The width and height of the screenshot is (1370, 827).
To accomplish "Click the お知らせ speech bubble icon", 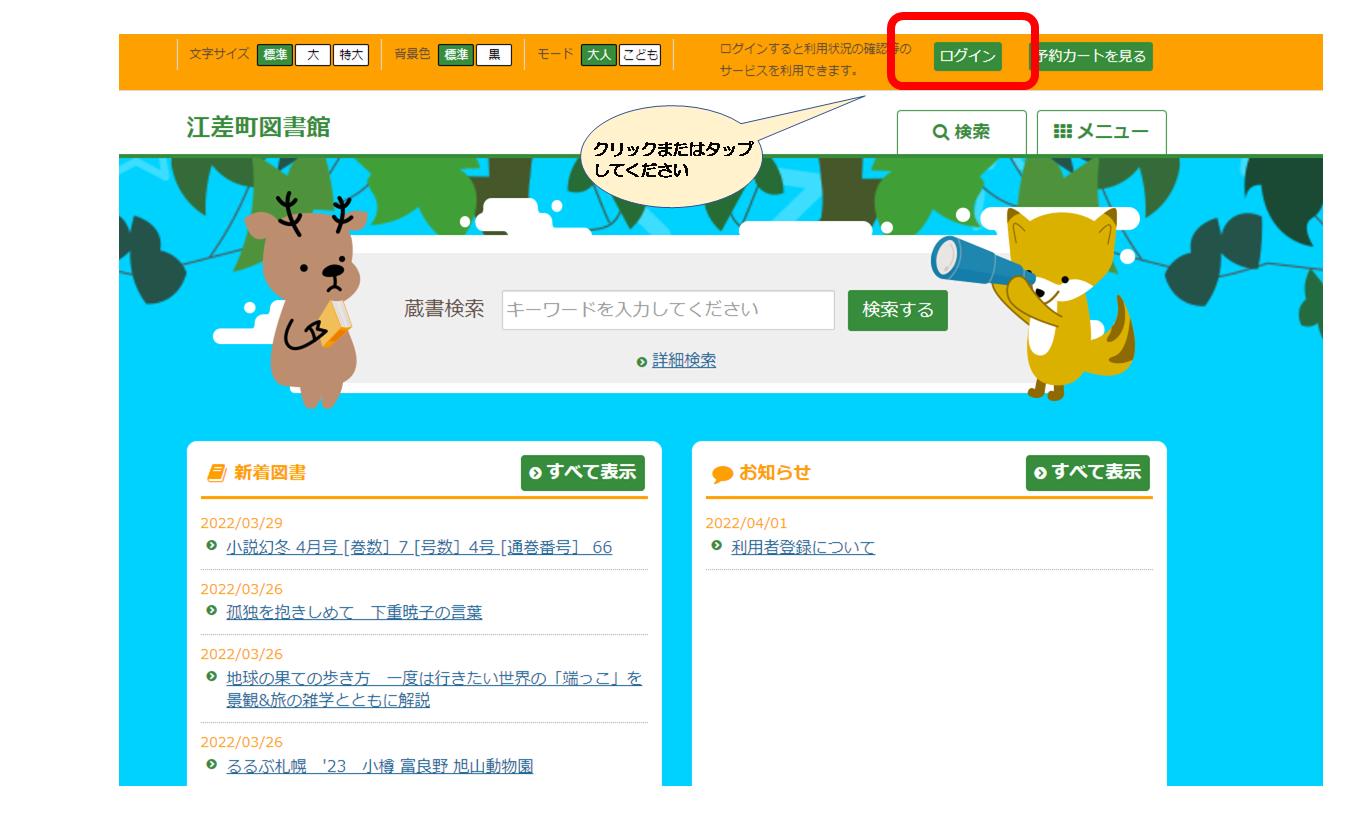I will [722, 474].
